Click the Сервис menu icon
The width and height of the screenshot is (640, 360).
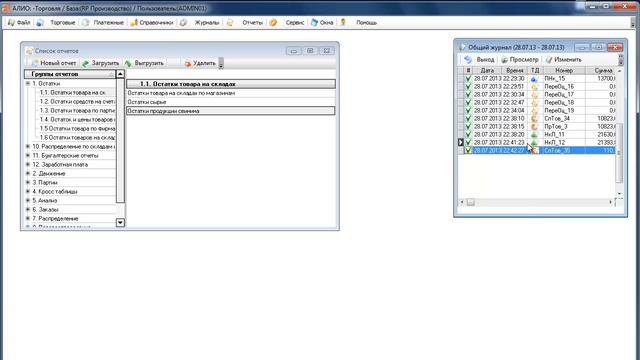pyautogui.click(x=273, y=22)
